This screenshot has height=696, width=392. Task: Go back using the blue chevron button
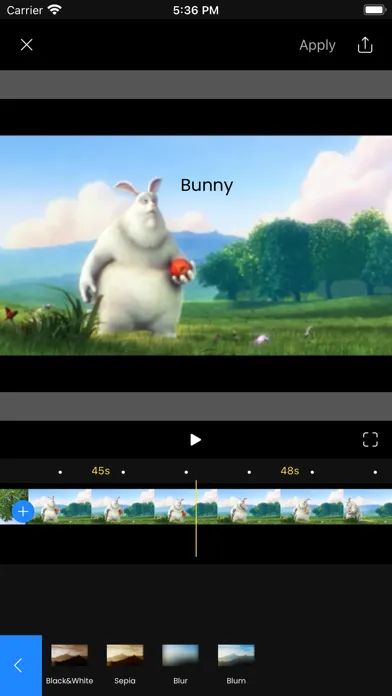(x=21, y=665)
